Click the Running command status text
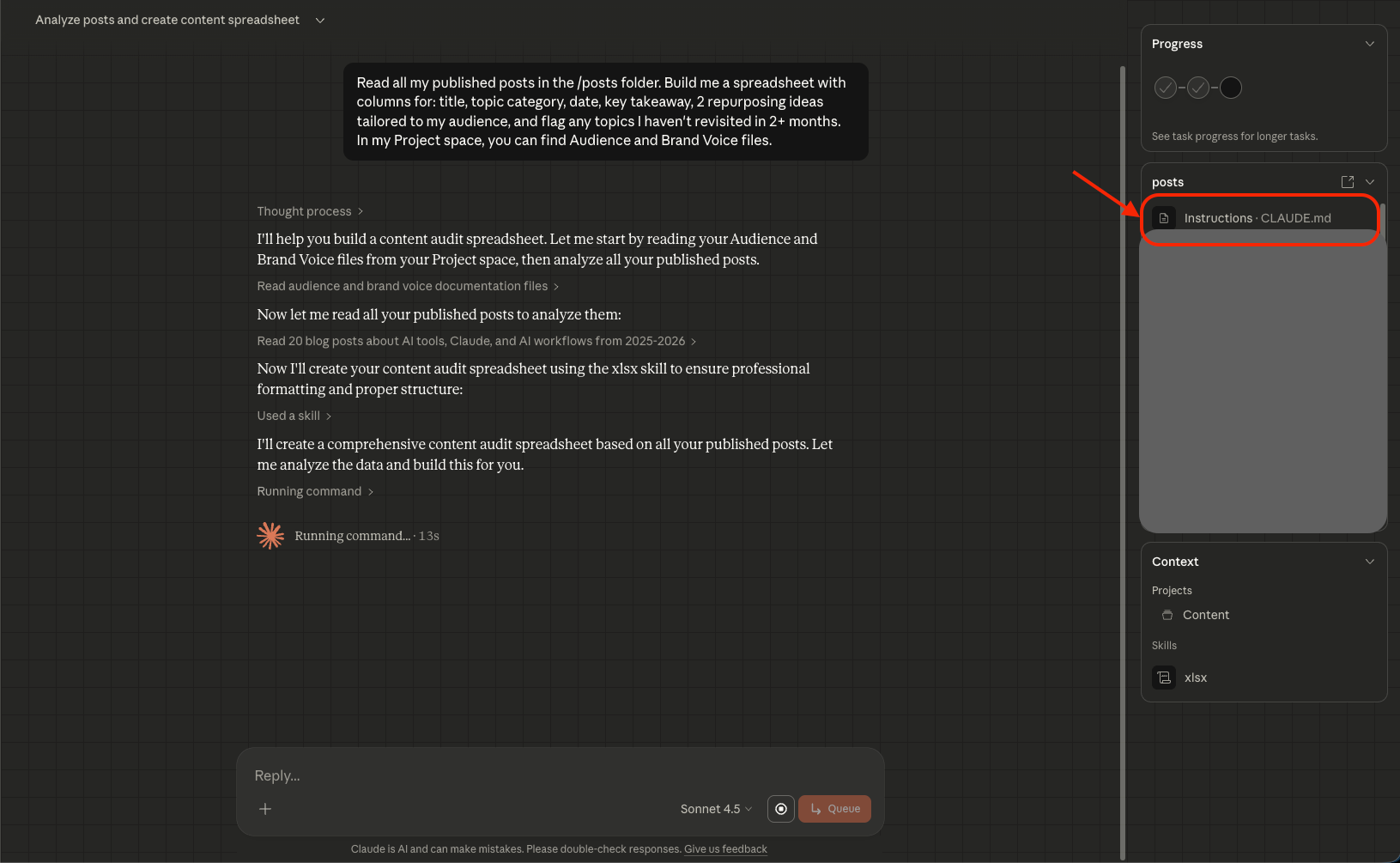Image resolution: width=1400 pixels, height=863 pixels. (x=367, y=536)
